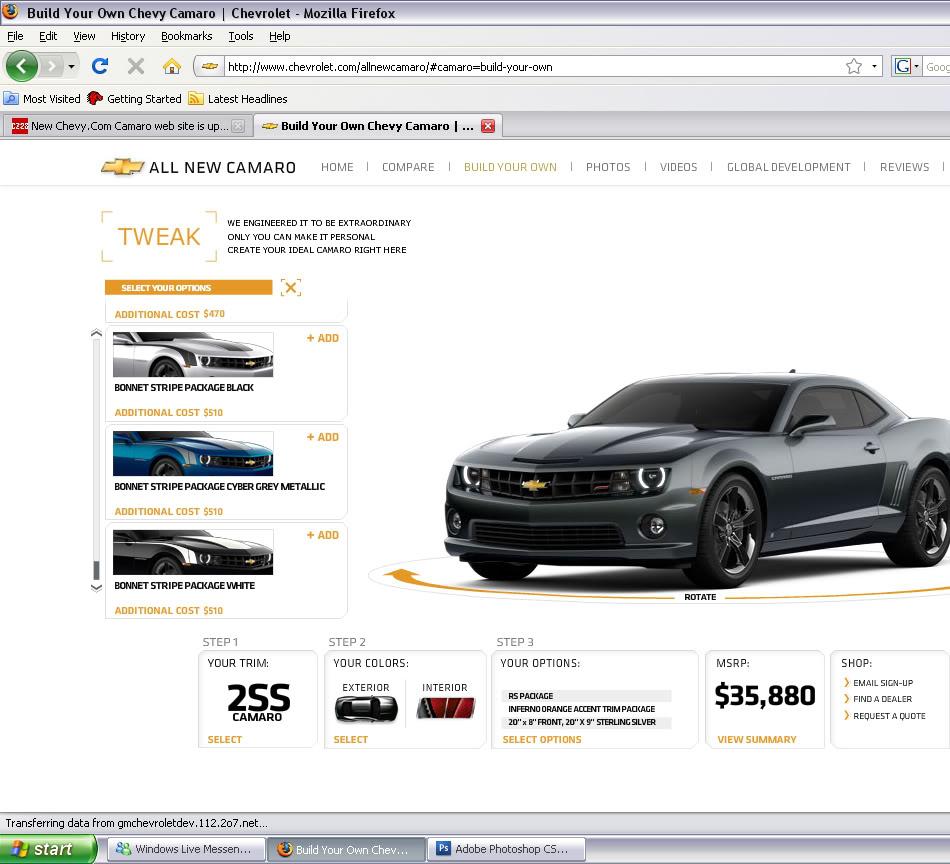The height and width of the screenshot is (864, 950).
Task: Open the REVIEWS section
Action: coord(904,167)
